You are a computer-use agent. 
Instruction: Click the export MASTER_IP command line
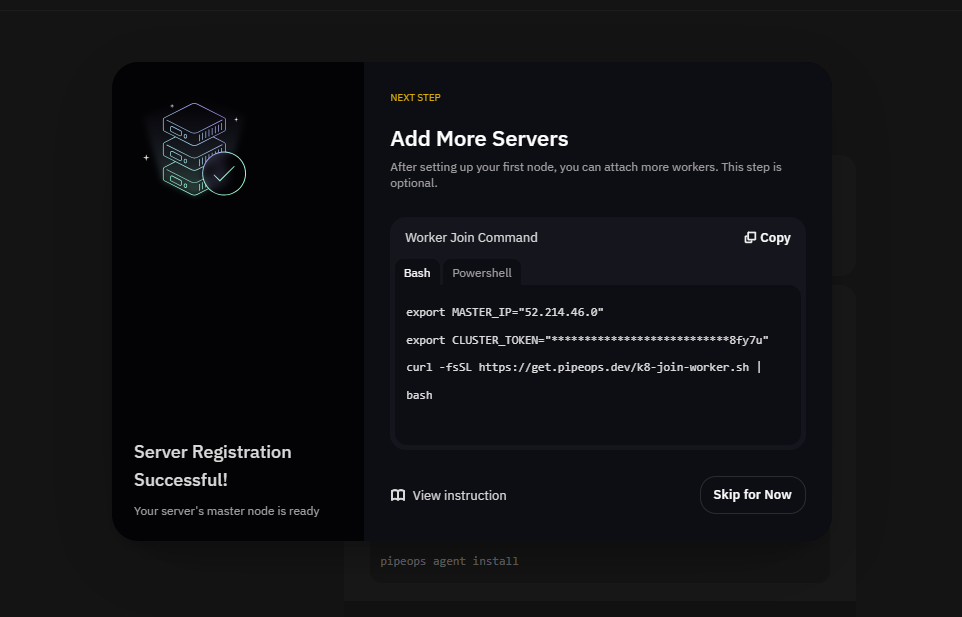(x=504, y=312)
